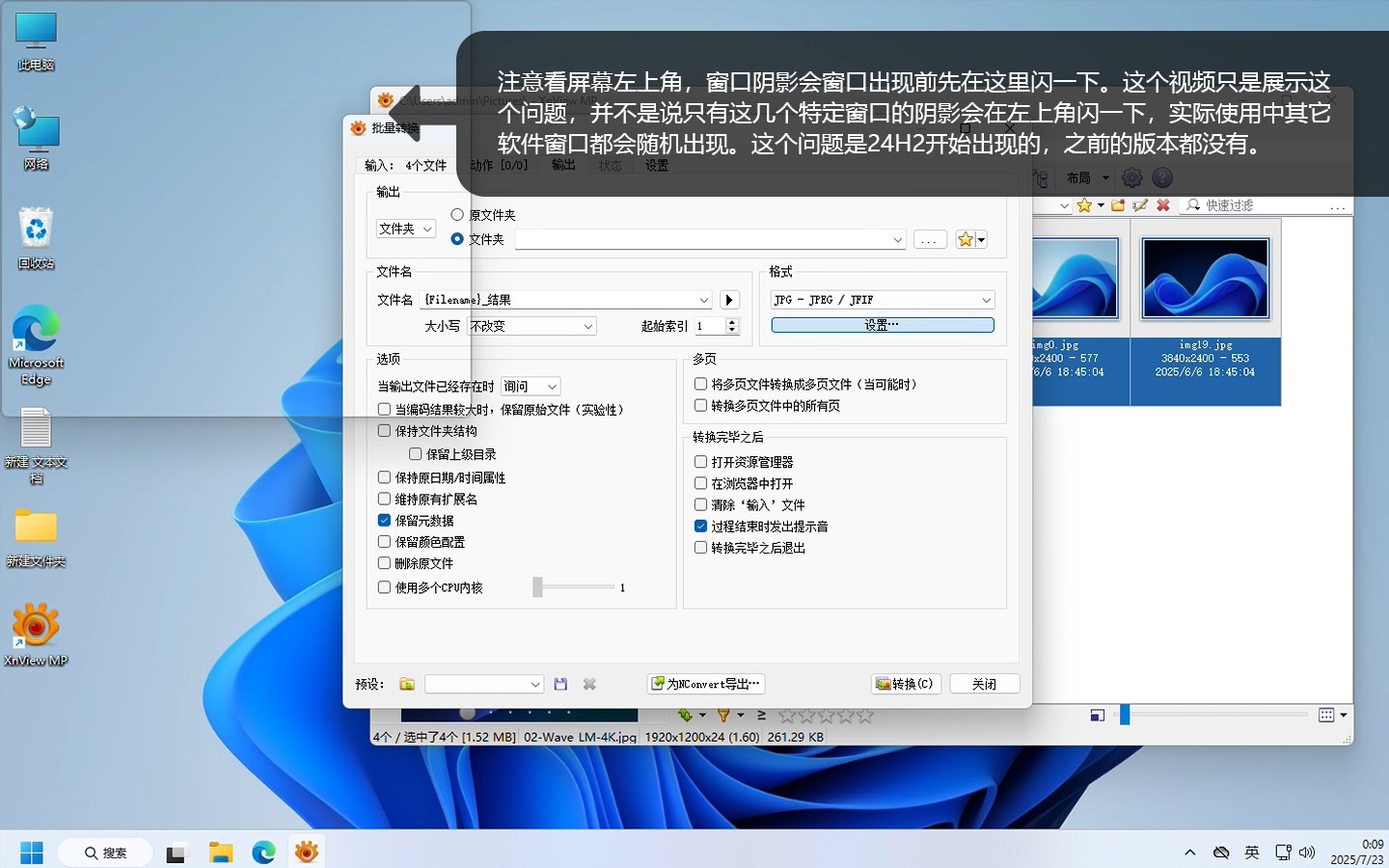Open the help question mark icon in XnView toolbar
Viewport: 1389px width, 868px height.
[1162, 177]
